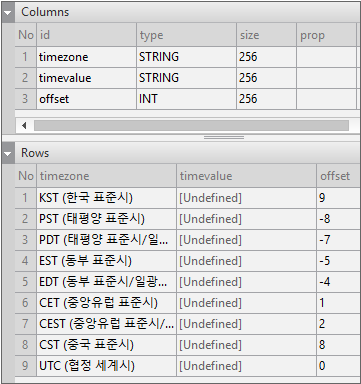Click the CST (중국 표준시) cell
Screen dimensions: 361x384
(106, 345)
